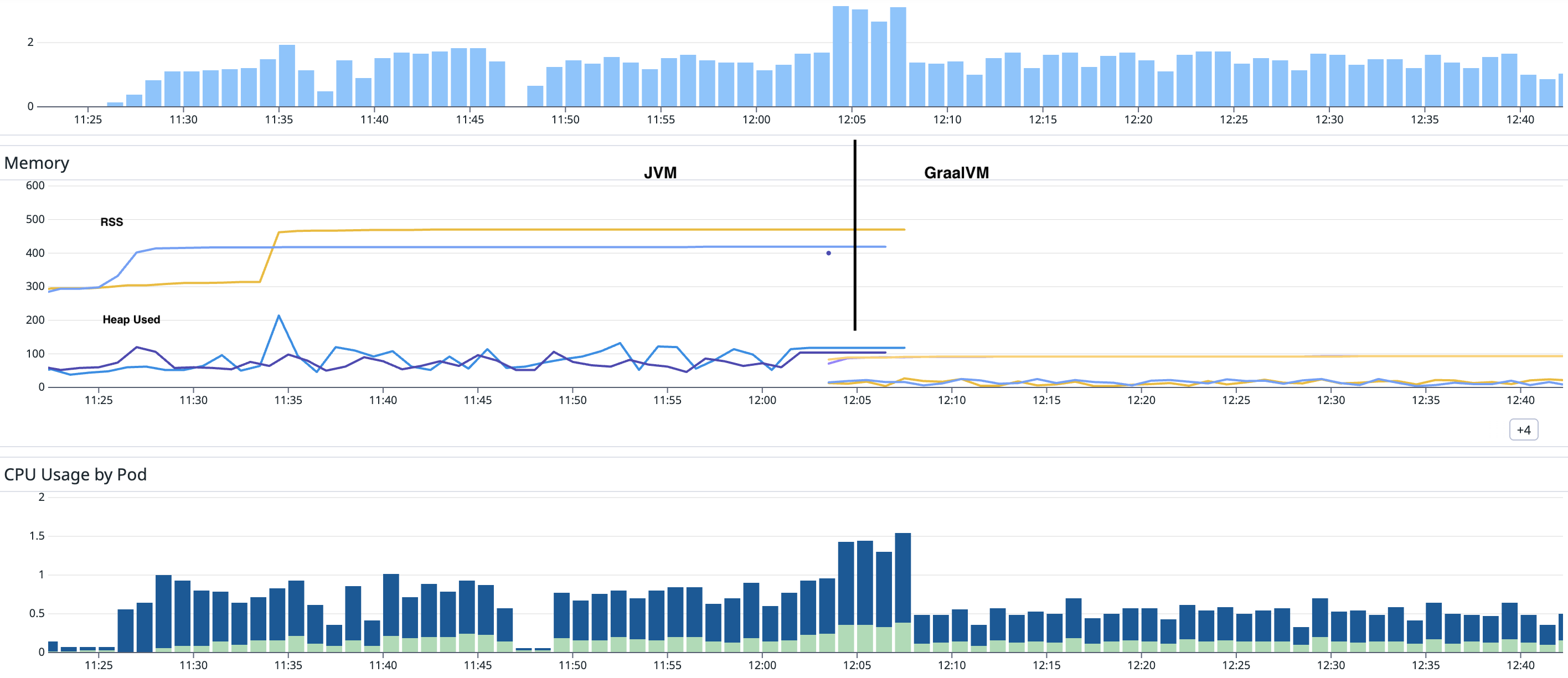1568x678 pixels.
Task: Click the 11:25 axis label in the top chart
Action: 87,120
